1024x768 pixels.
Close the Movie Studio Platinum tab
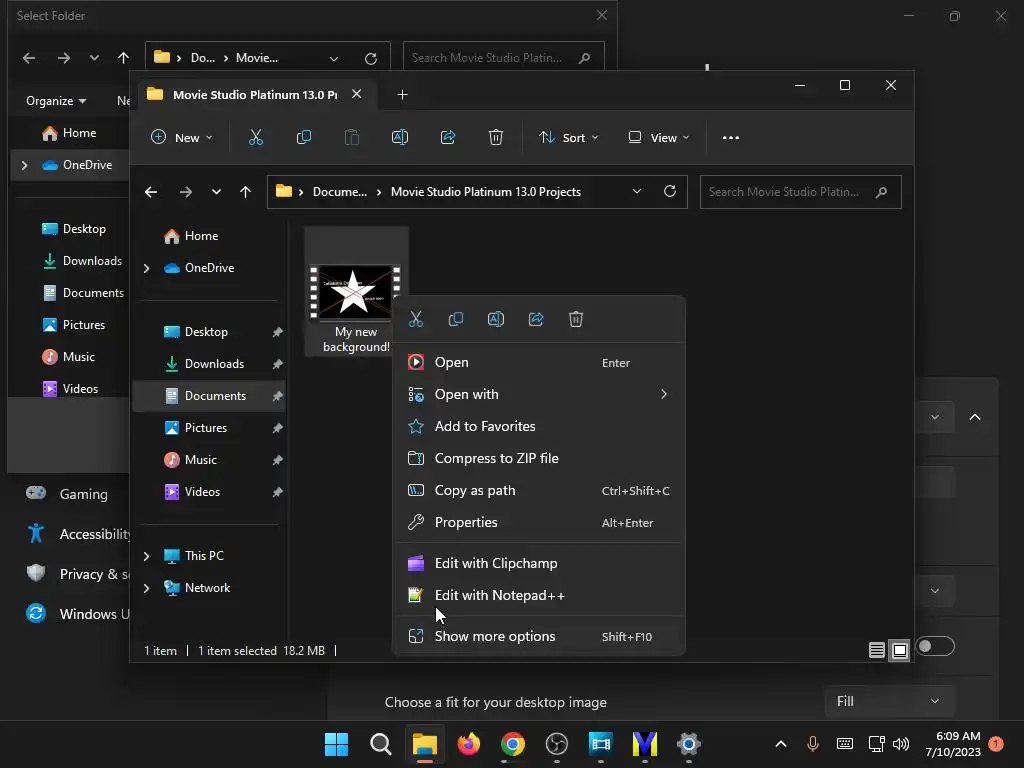[x=357, y=94]
